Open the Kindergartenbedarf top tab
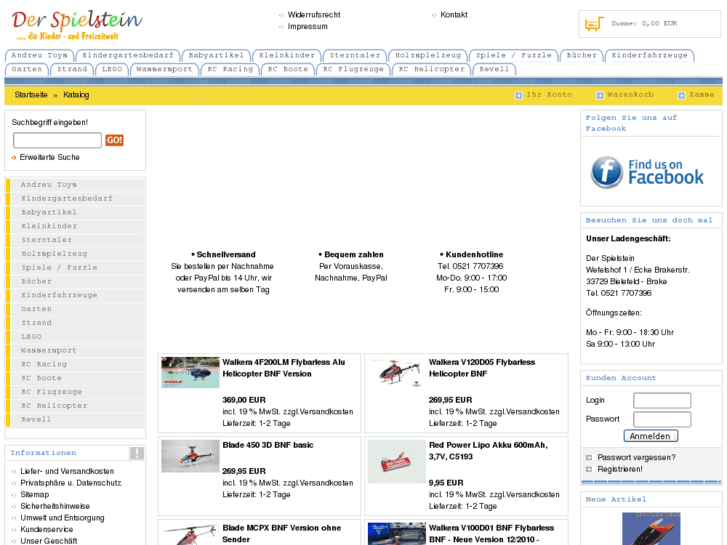727x545 pixels. point(128,55)
